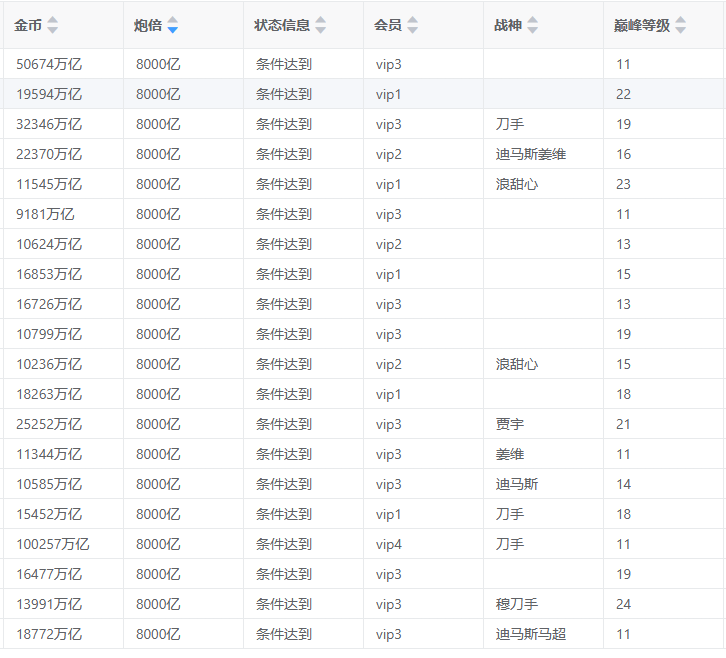The height and width of the screenshot is (658, 726).
Task: Click the sort icon next to 金币
Action: (53, 25)
